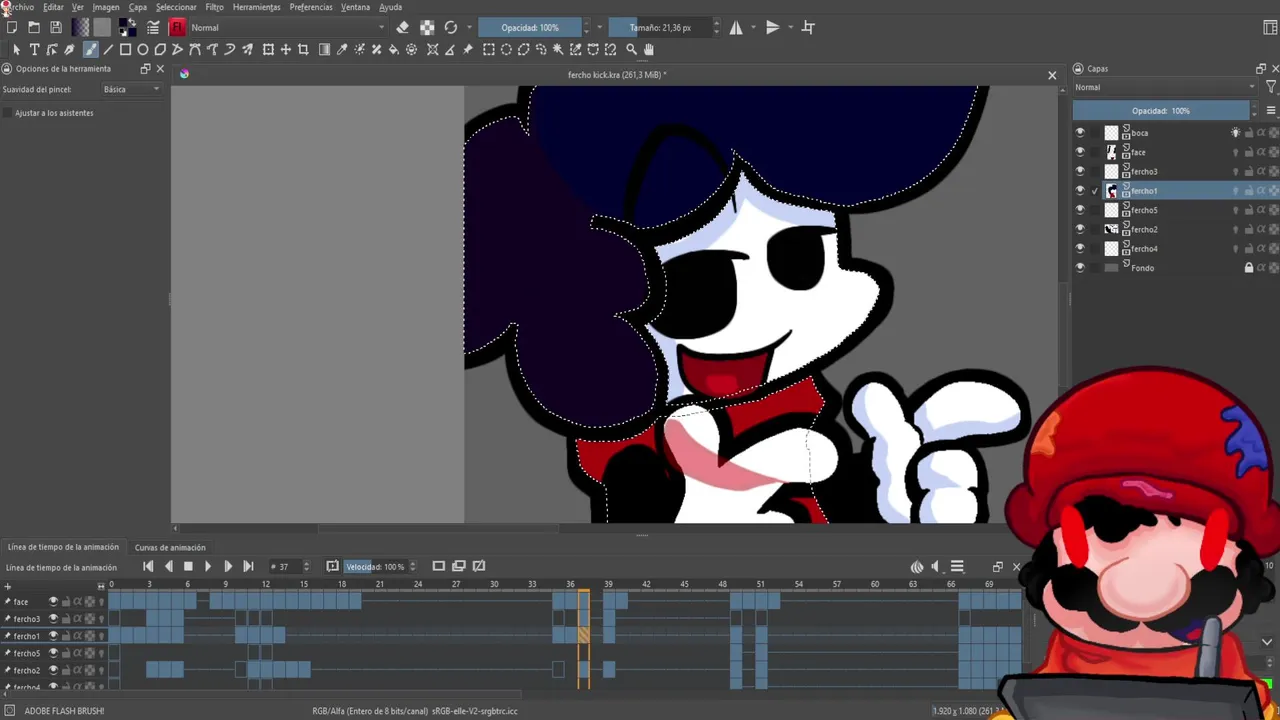Toggle visibility of fercho2 timeline row
Screen dimensions: 1280x720
coord(53,670)
